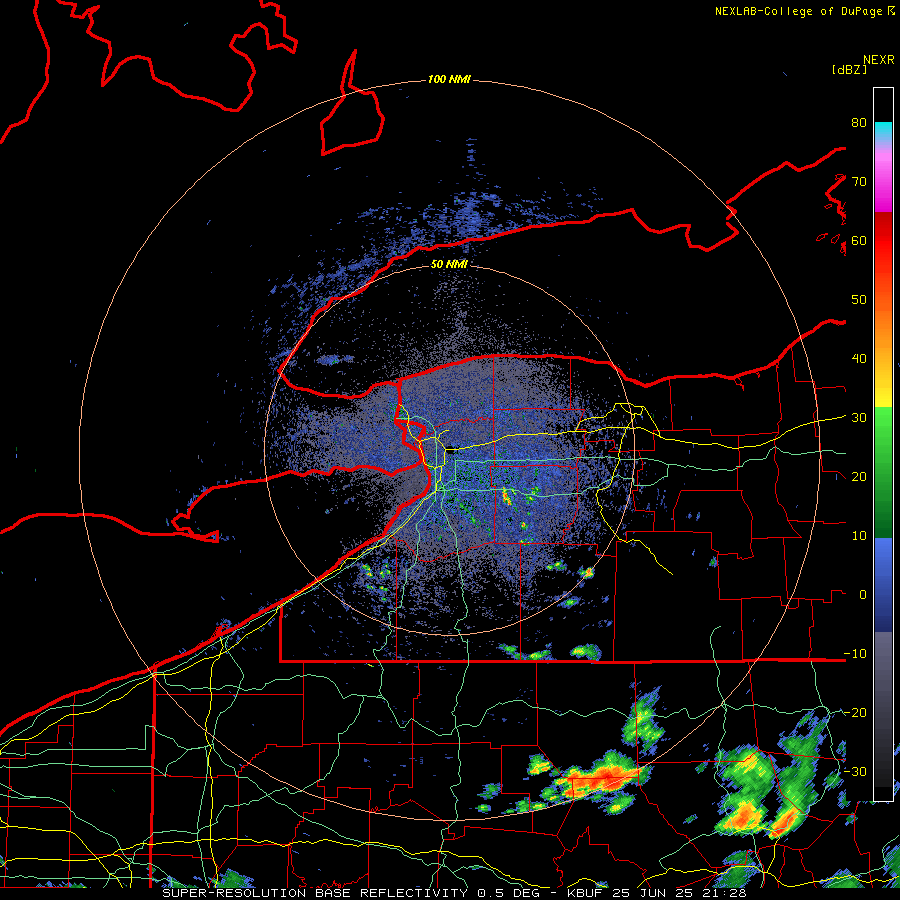Click the '50 NMI' range ring label
900x900 pixels.
pos(449,264)
